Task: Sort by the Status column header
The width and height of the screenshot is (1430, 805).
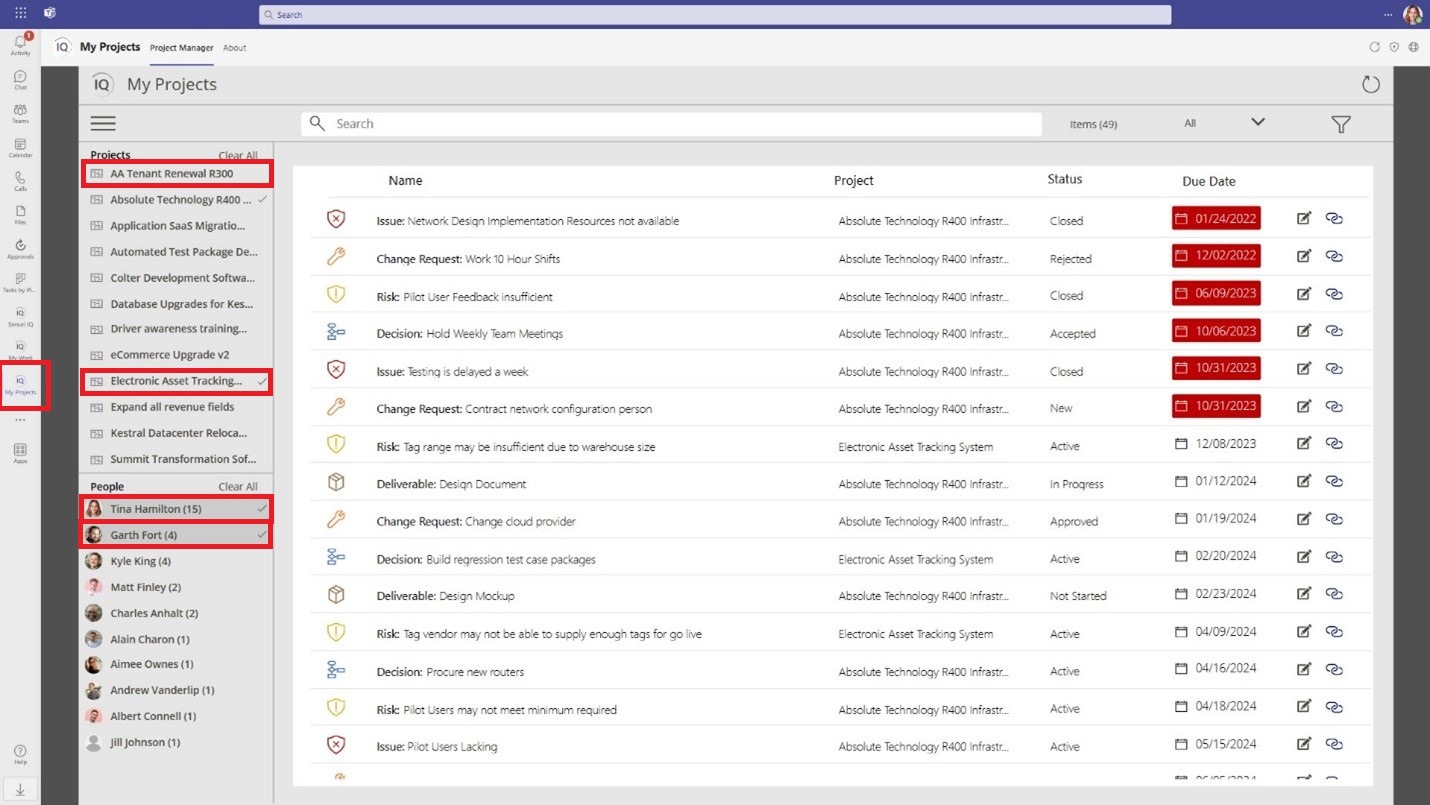Action: pos(1065,180)
